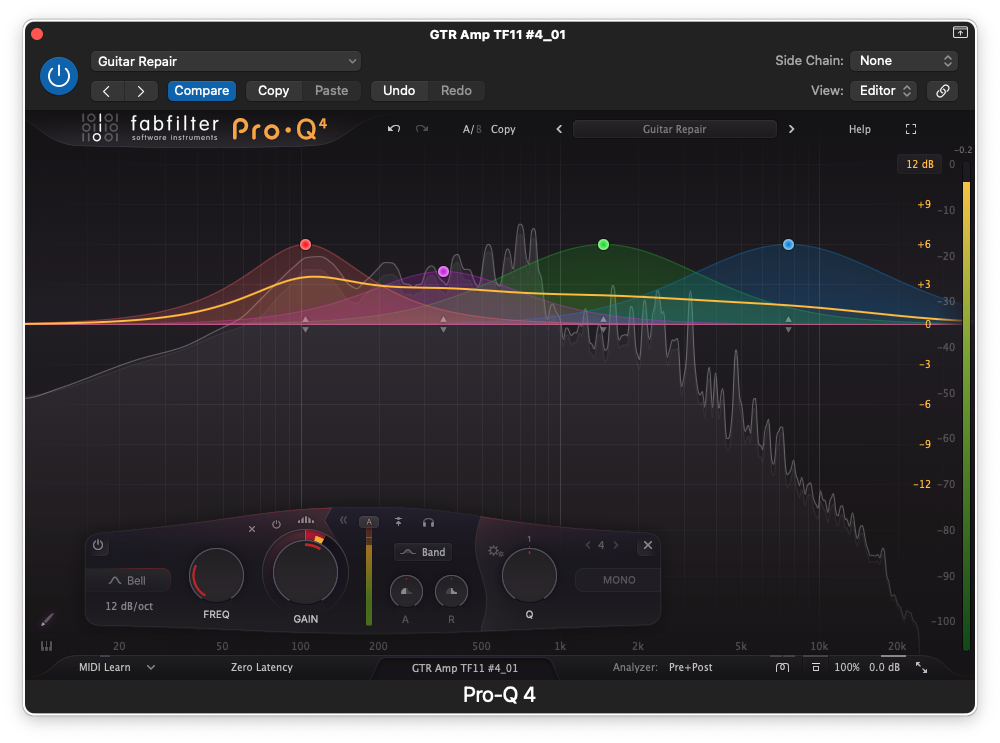Expand the View Editor dropdown
Viewport: 1000px width, 743px height.
883,91
